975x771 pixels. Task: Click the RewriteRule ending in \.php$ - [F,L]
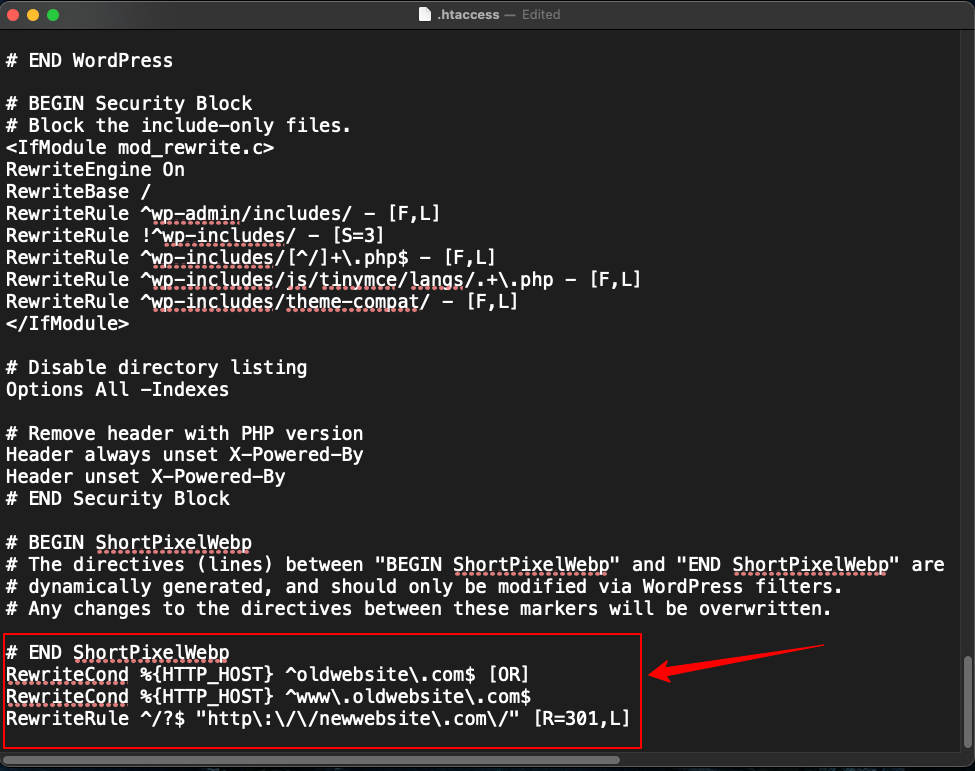(251, 257)
